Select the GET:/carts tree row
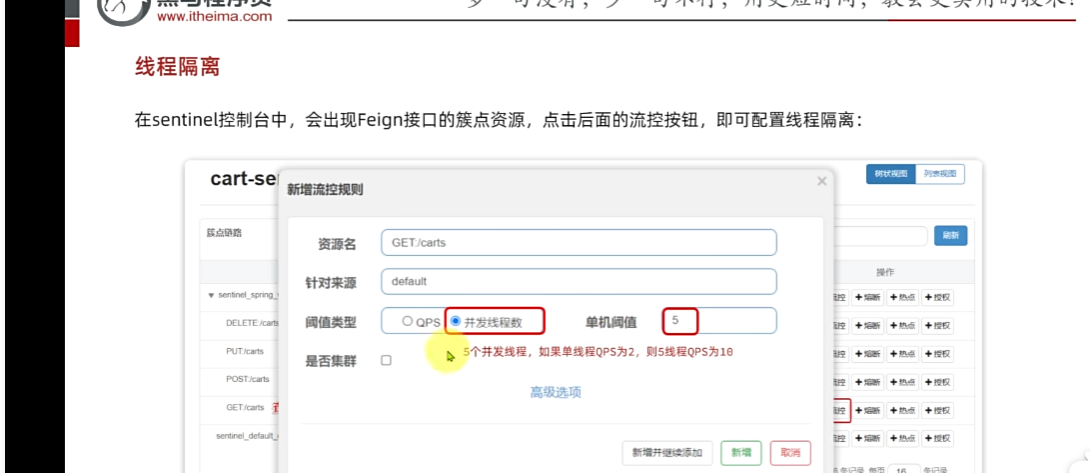This screenshot has height=473, width=1090. click(245, 408)
